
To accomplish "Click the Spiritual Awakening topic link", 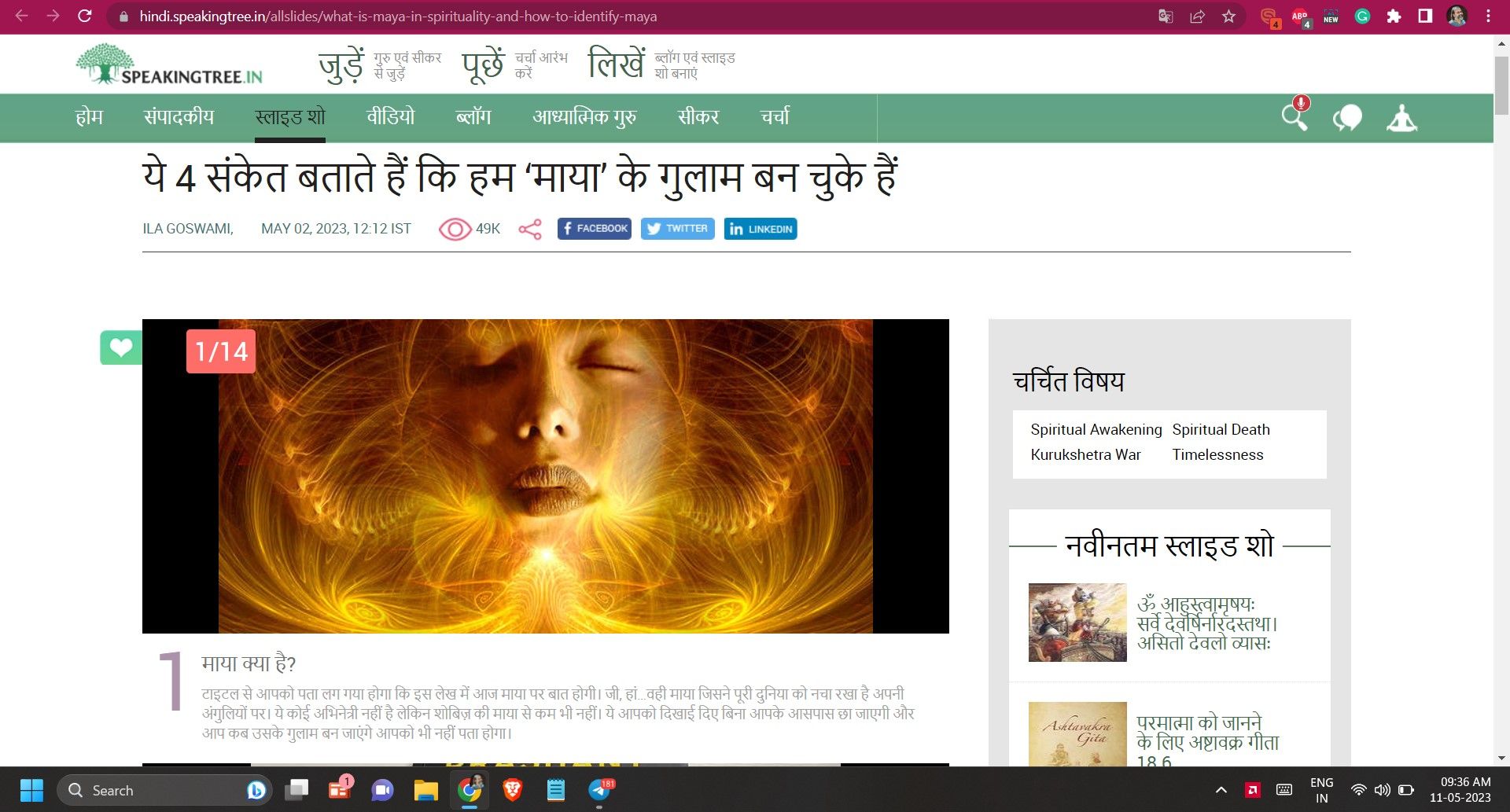I will [x=1096, y=429].
